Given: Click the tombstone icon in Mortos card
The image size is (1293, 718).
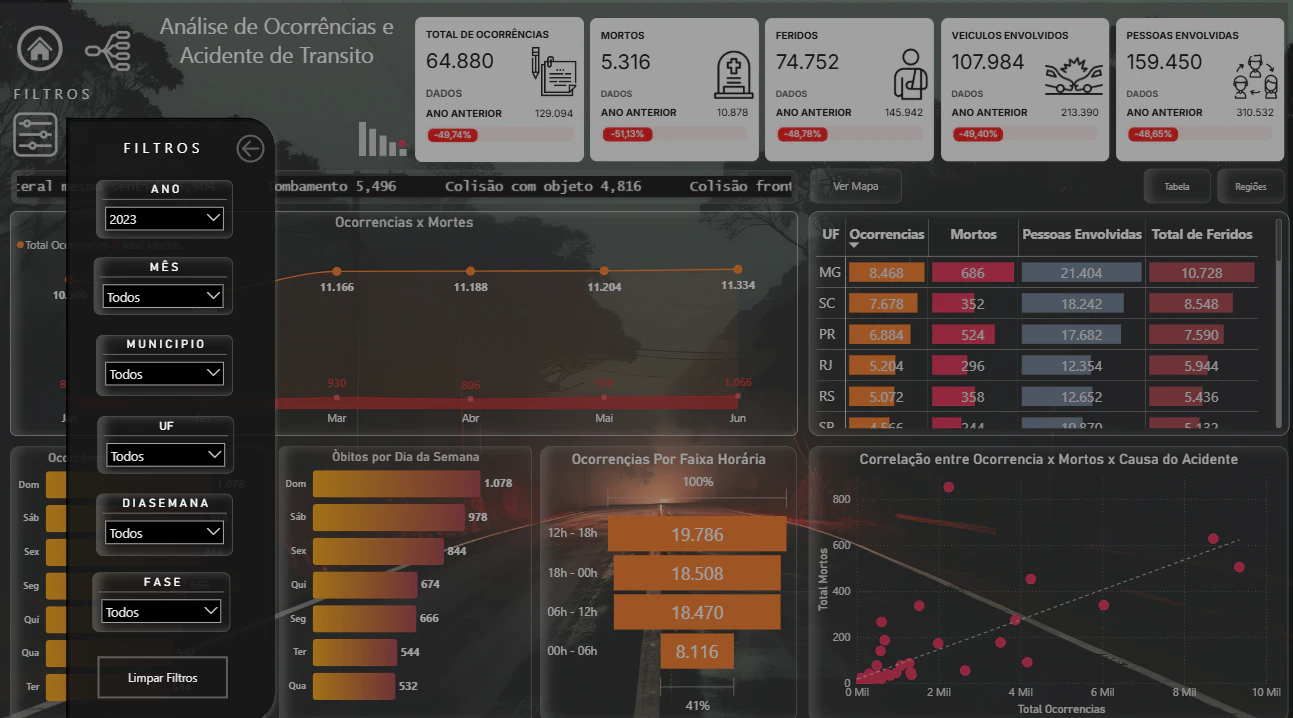Looking at the screenshot, I should (x=734, y=75).
